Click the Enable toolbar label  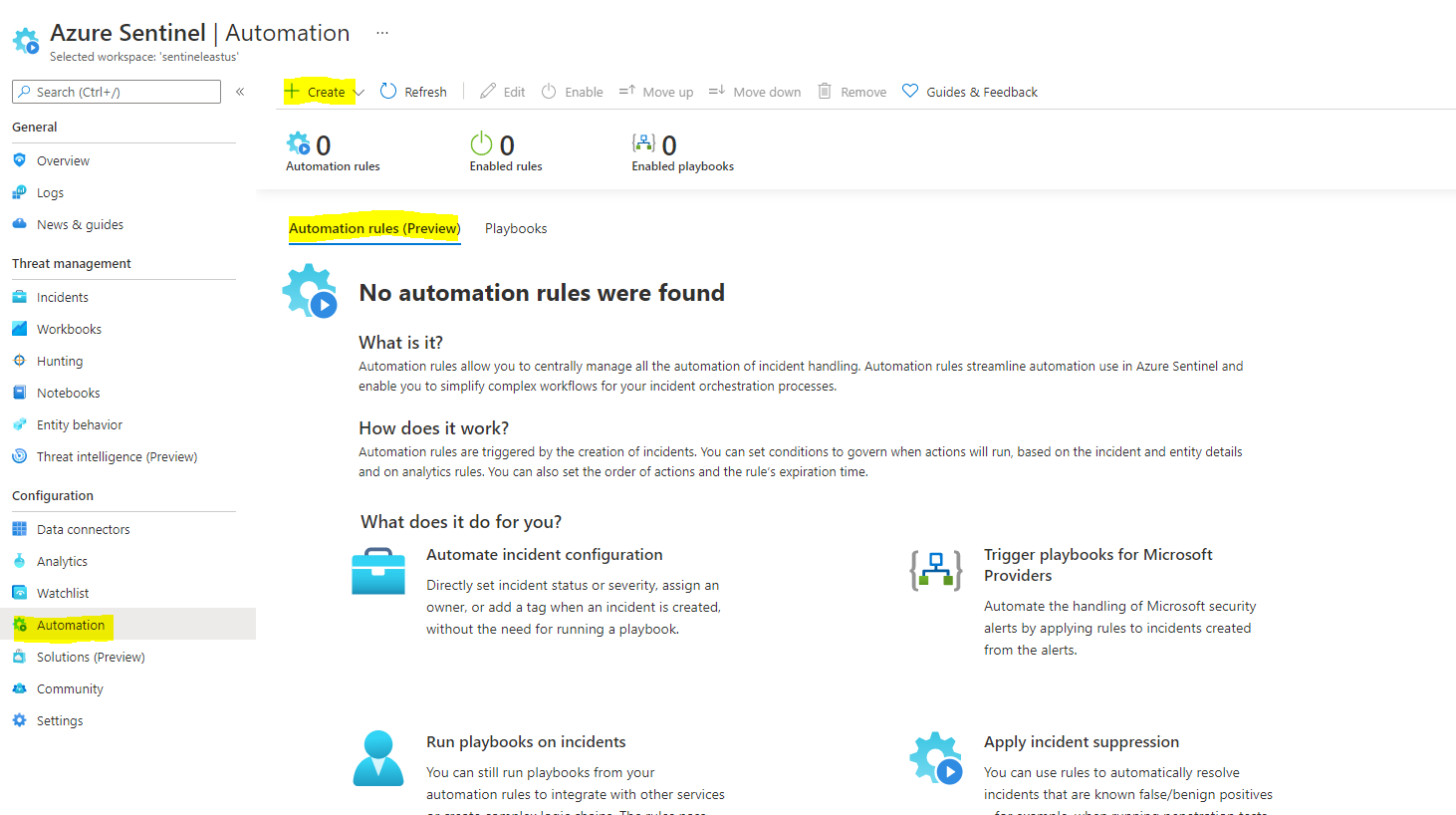tap(584, 92)
